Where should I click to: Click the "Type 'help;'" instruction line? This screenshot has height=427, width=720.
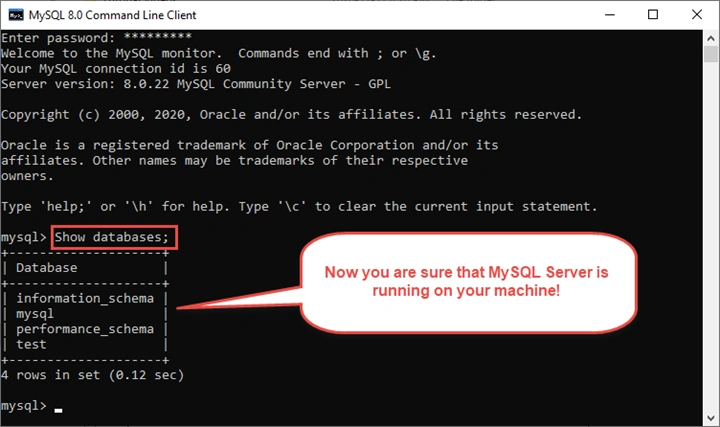pyautogui.click(x=299, y=207)
